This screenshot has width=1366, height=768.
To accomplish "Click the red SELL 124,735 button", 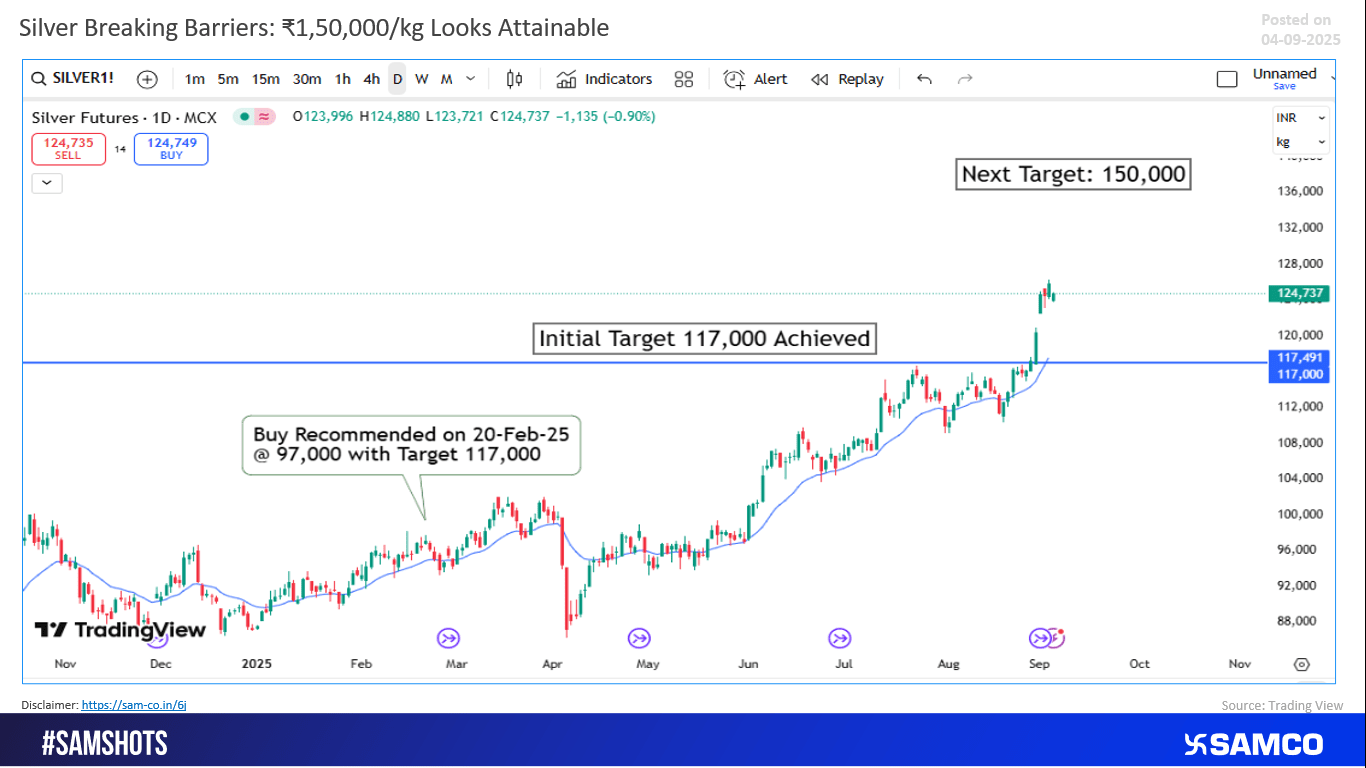I will pyautogui.click(x=68, y=149).
